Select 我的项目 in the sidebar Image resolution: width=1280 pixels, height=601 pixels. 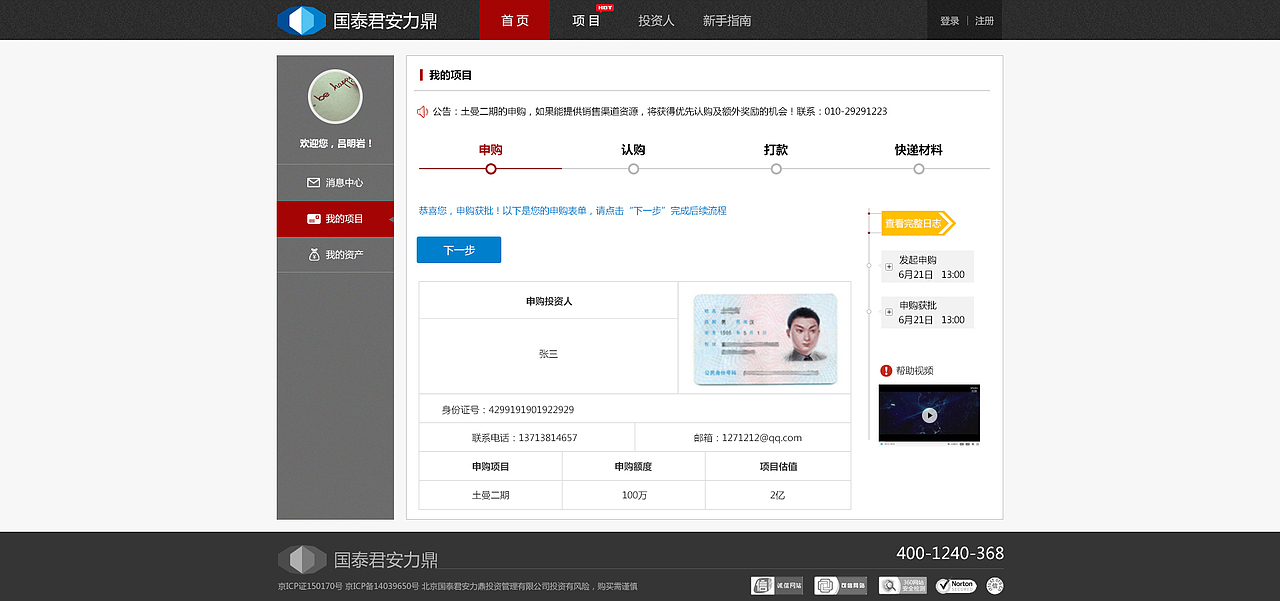tap(335, 219)
